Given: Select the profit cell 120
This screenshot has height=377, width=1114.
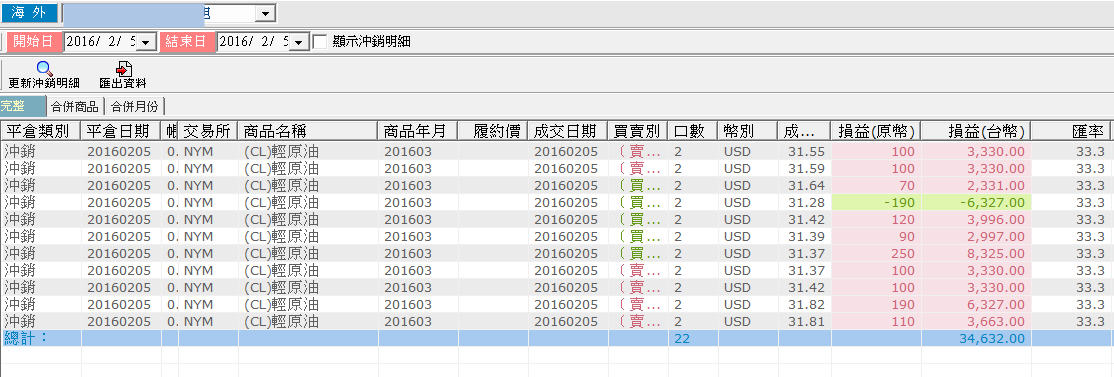Looking at the screenshot, I should 877,219.
